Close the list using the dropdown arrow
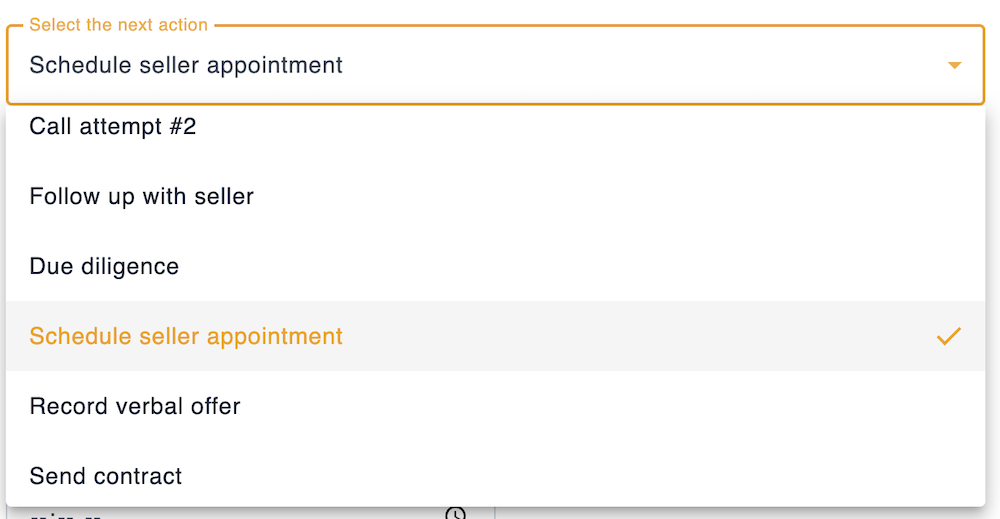This screenshot has height=519, width=1000. click(954, 66)
